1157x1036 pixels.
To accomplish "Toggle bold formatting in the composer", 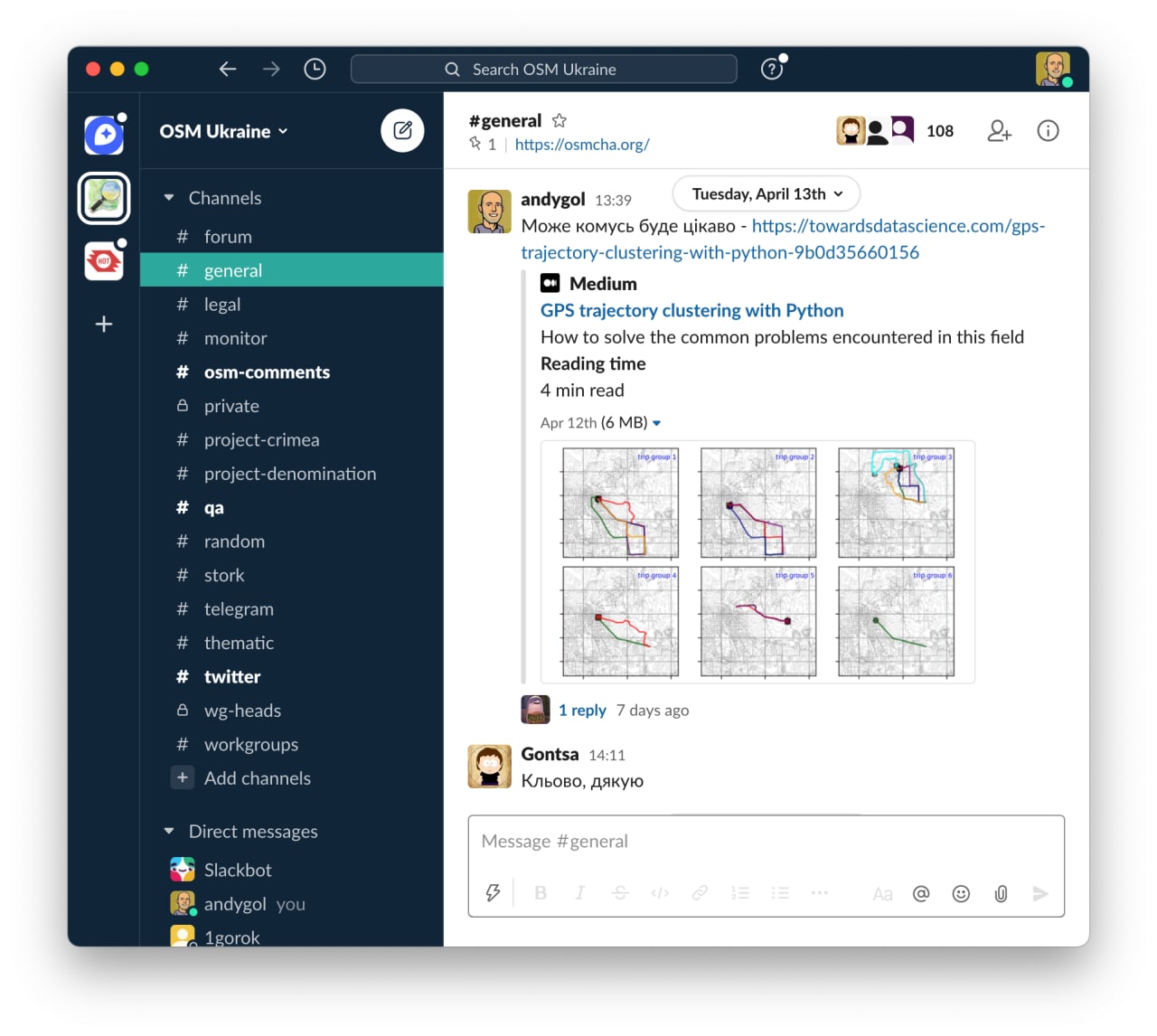I will 541,893.
